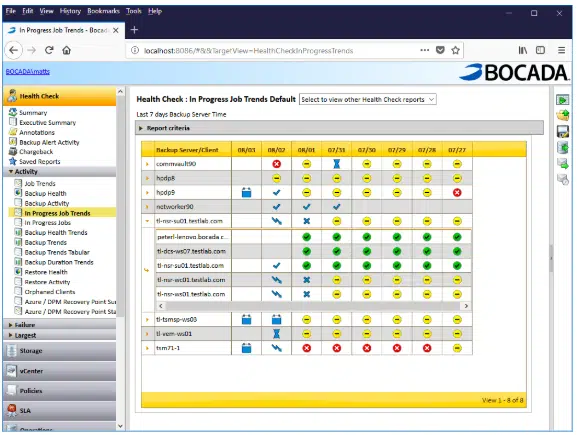Select the In Progress Job Trends browser tab
The image size is (577, 435).
[x=63, y=30]
